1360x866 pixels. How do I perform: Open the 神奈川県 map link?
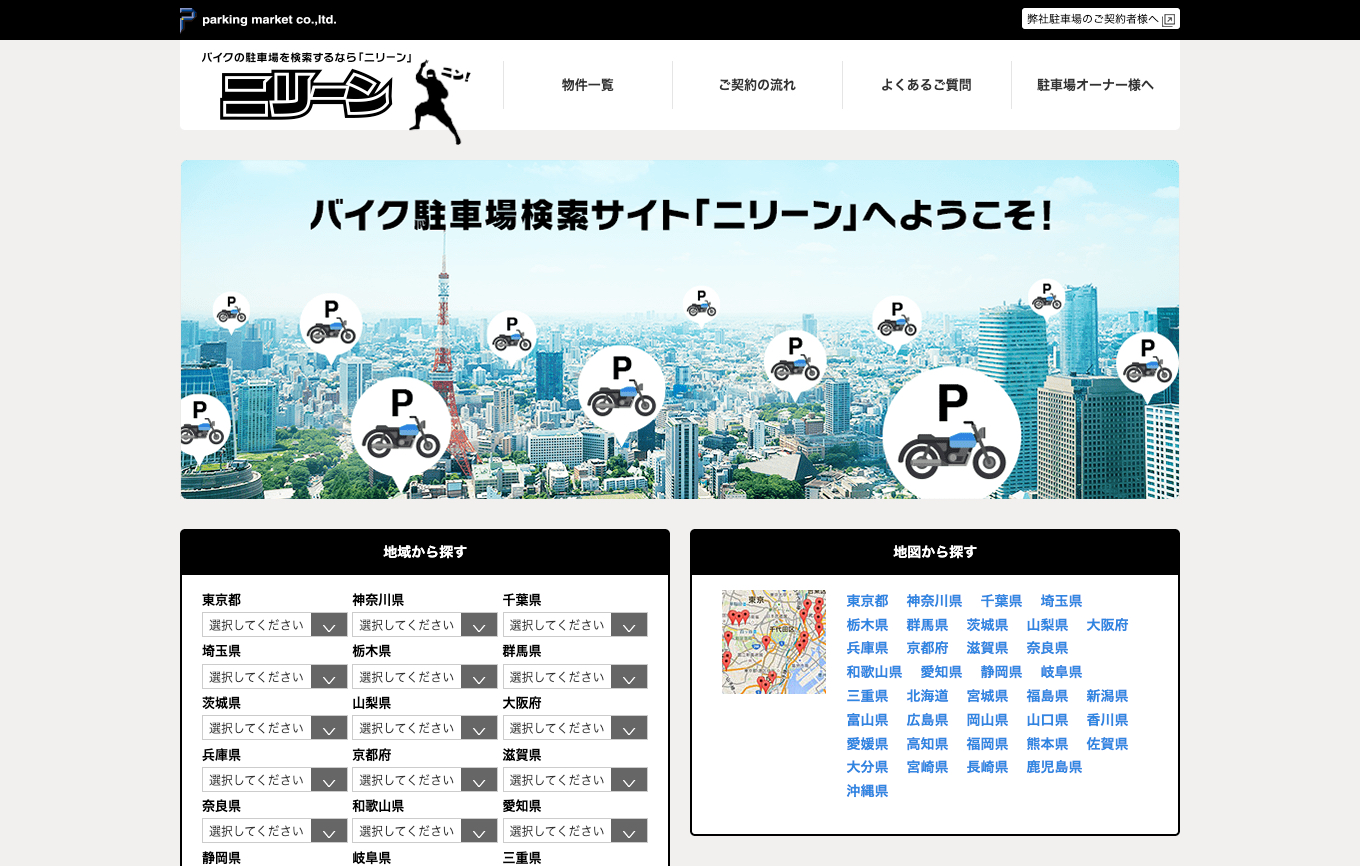tap(934, 601)
